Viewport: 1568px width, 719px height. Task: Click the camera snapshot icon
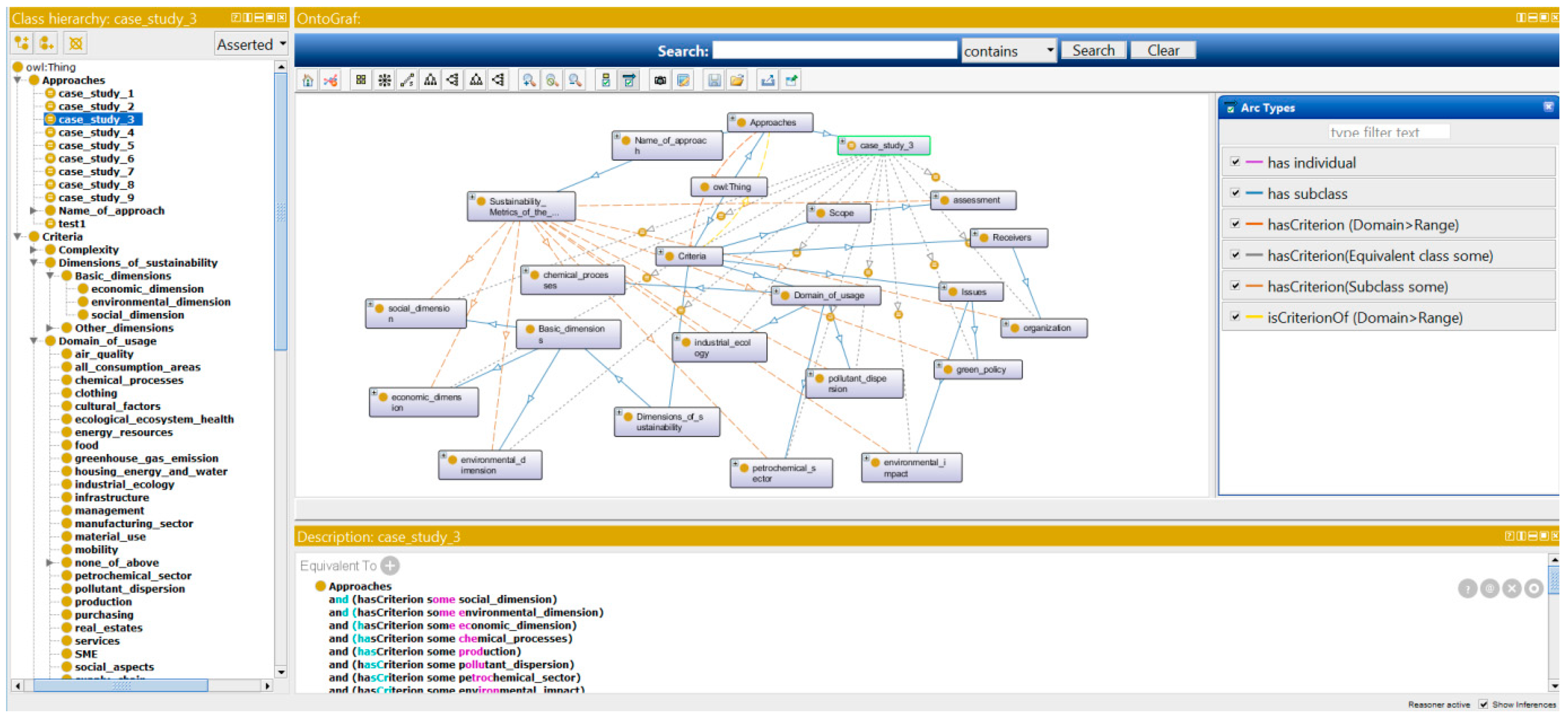pos(660,80)
